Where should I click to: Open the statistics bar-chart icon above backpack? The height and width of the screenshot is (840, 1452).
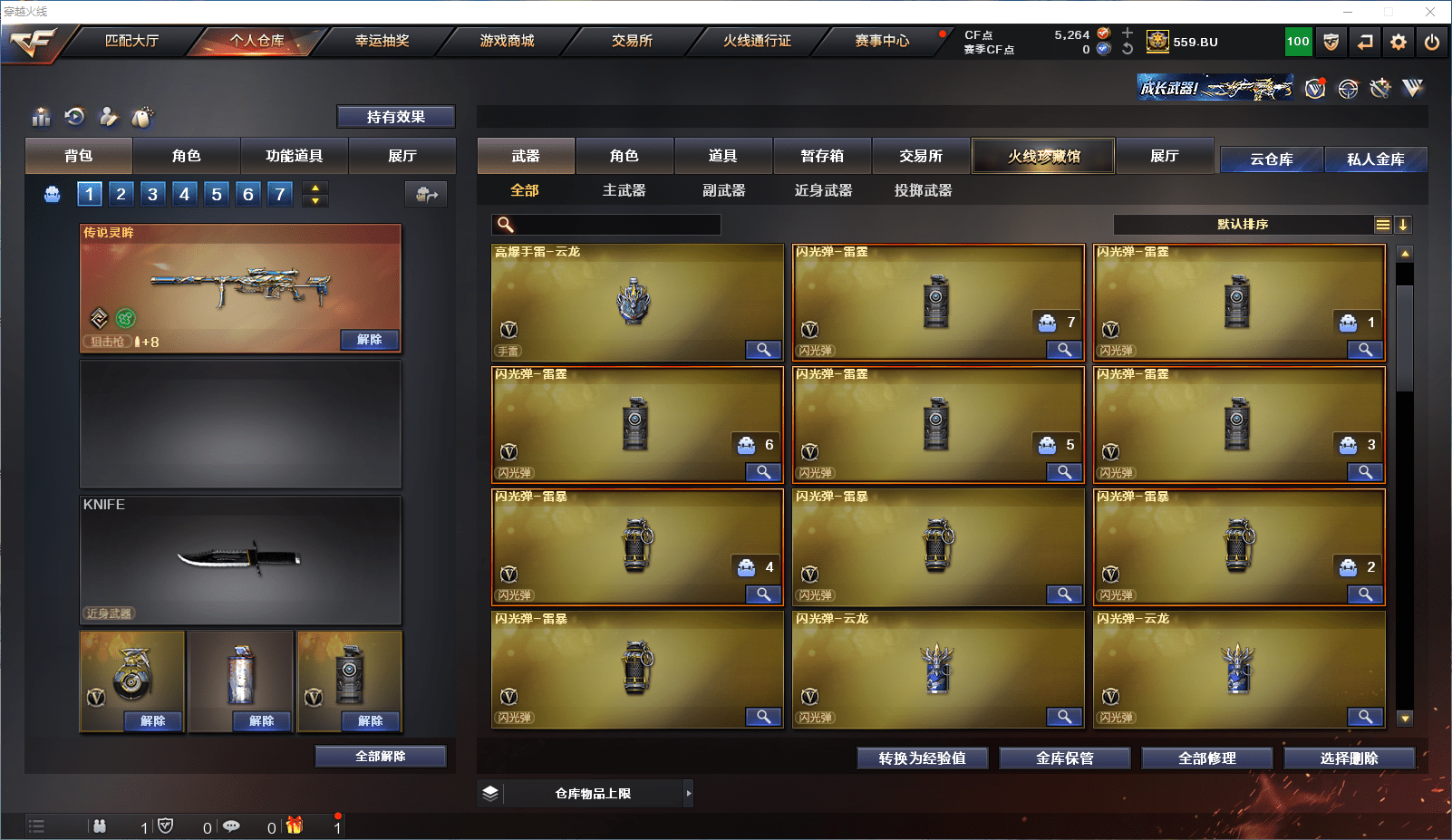point(42,117)
